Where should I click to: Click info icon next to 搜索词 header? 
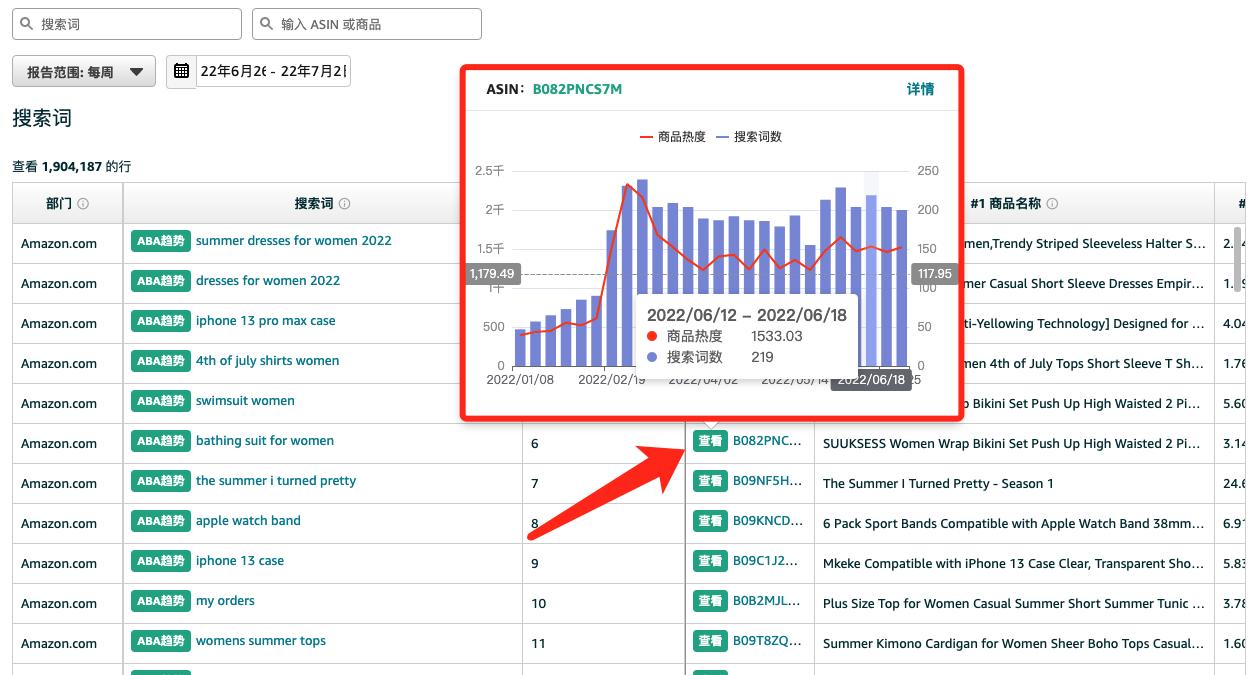coord(345,204)
